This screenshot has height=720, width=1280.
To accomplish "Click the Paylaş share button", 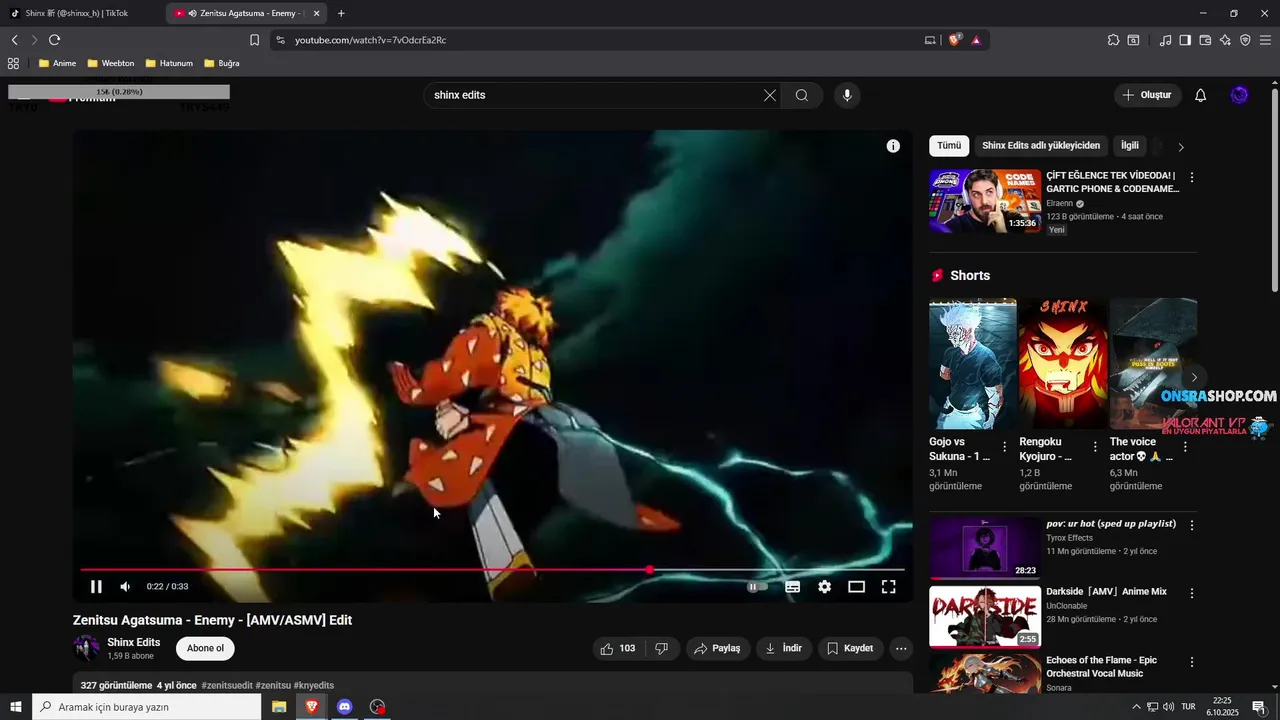I will (717, 648).
